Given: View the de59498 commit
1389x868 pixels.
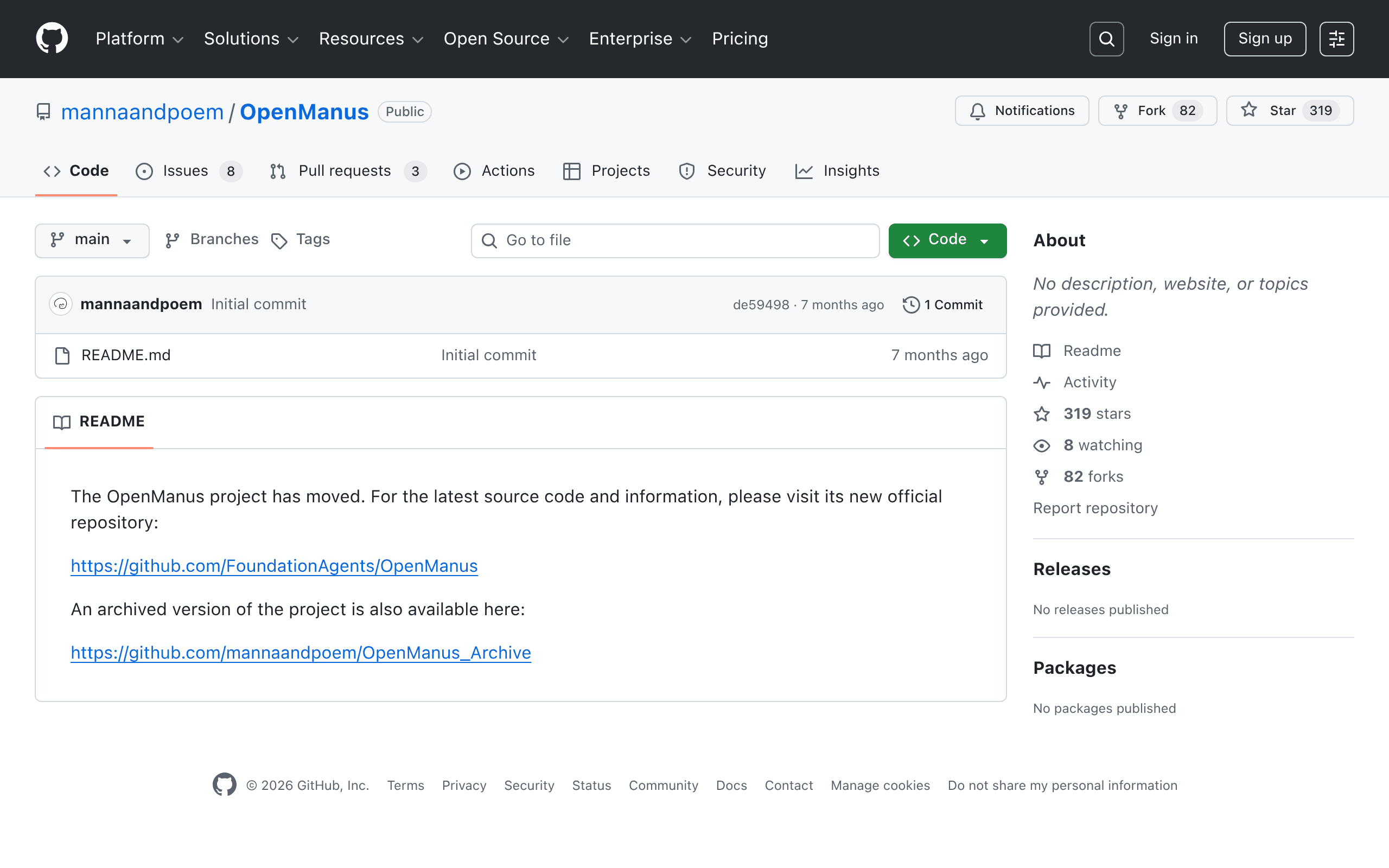Looking at the screenshot, I should 761,305.
